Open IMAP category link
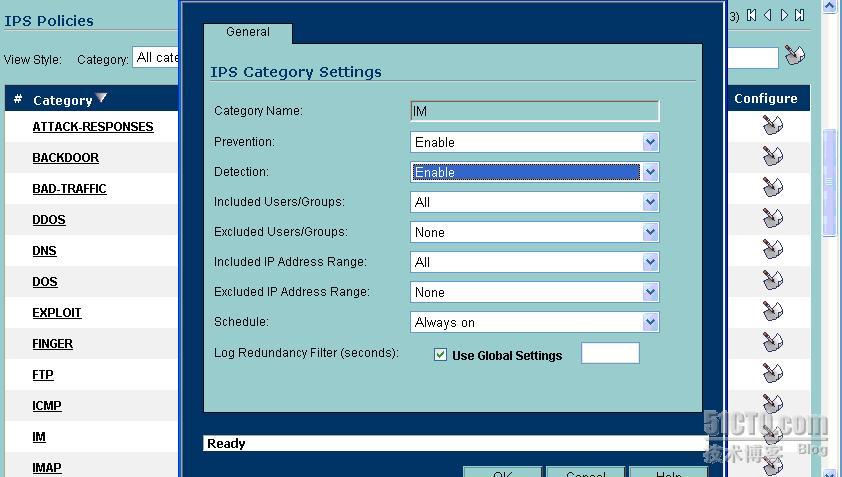 tap(47, 468)
